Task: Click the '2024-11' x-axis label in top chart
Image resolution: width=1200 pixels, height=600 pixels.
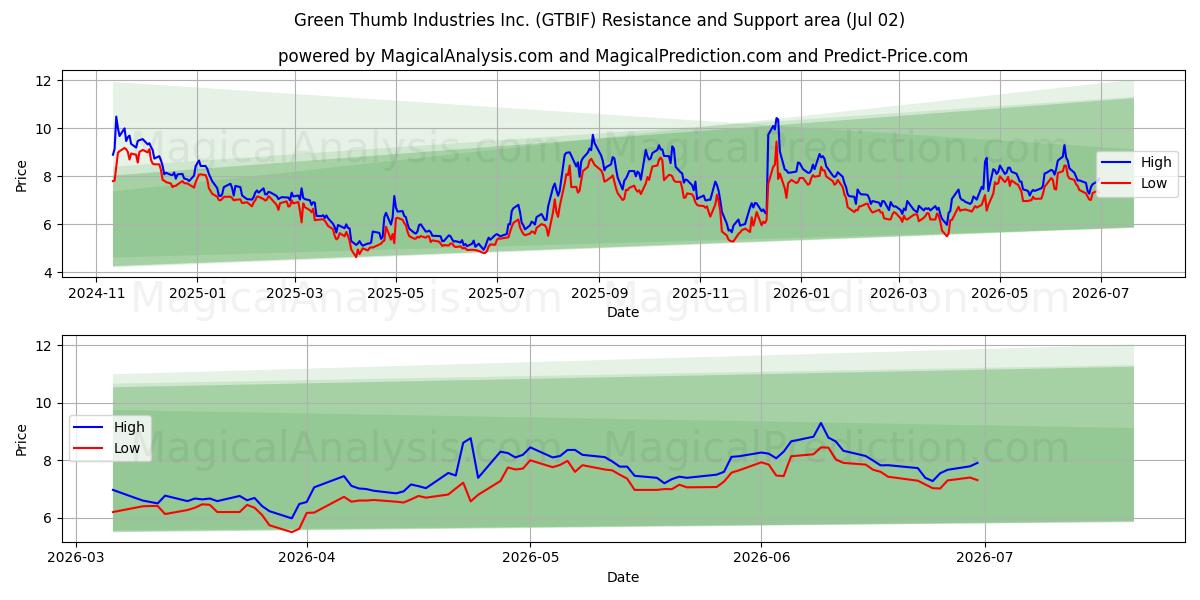Action: click(96, 294)
